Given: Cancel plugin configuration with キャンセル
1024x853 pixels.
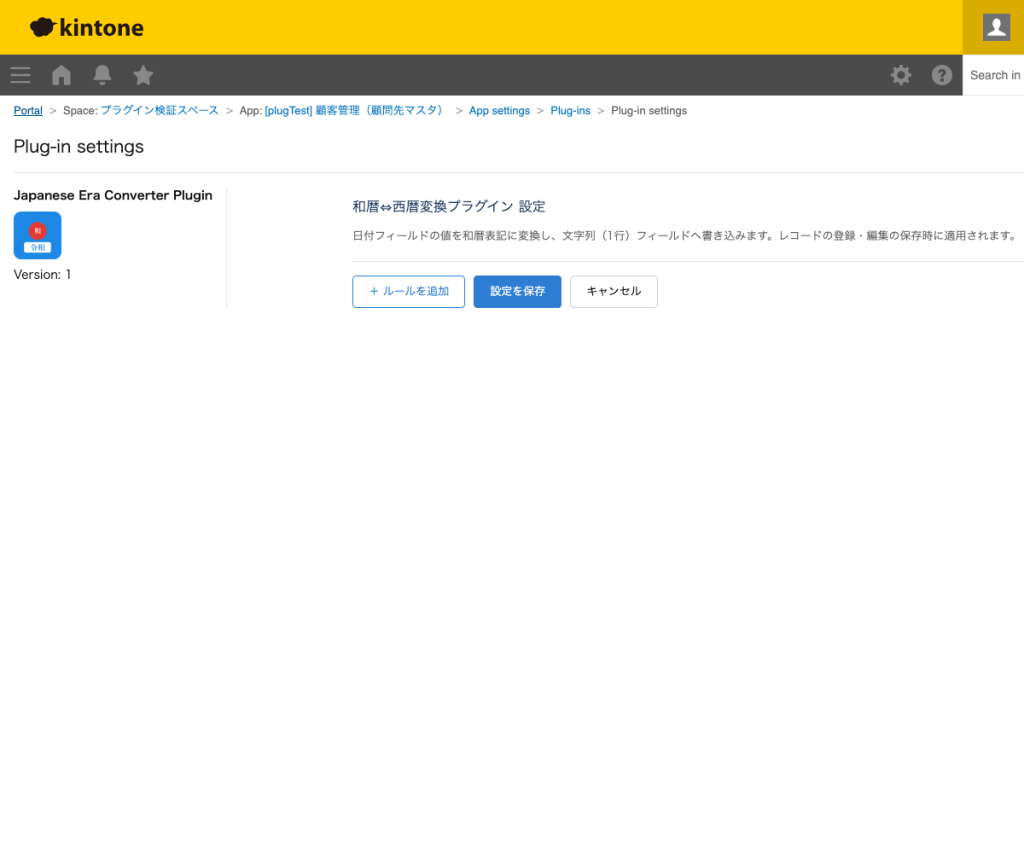Looking at the screenshot, I should [x=613, y=291].
